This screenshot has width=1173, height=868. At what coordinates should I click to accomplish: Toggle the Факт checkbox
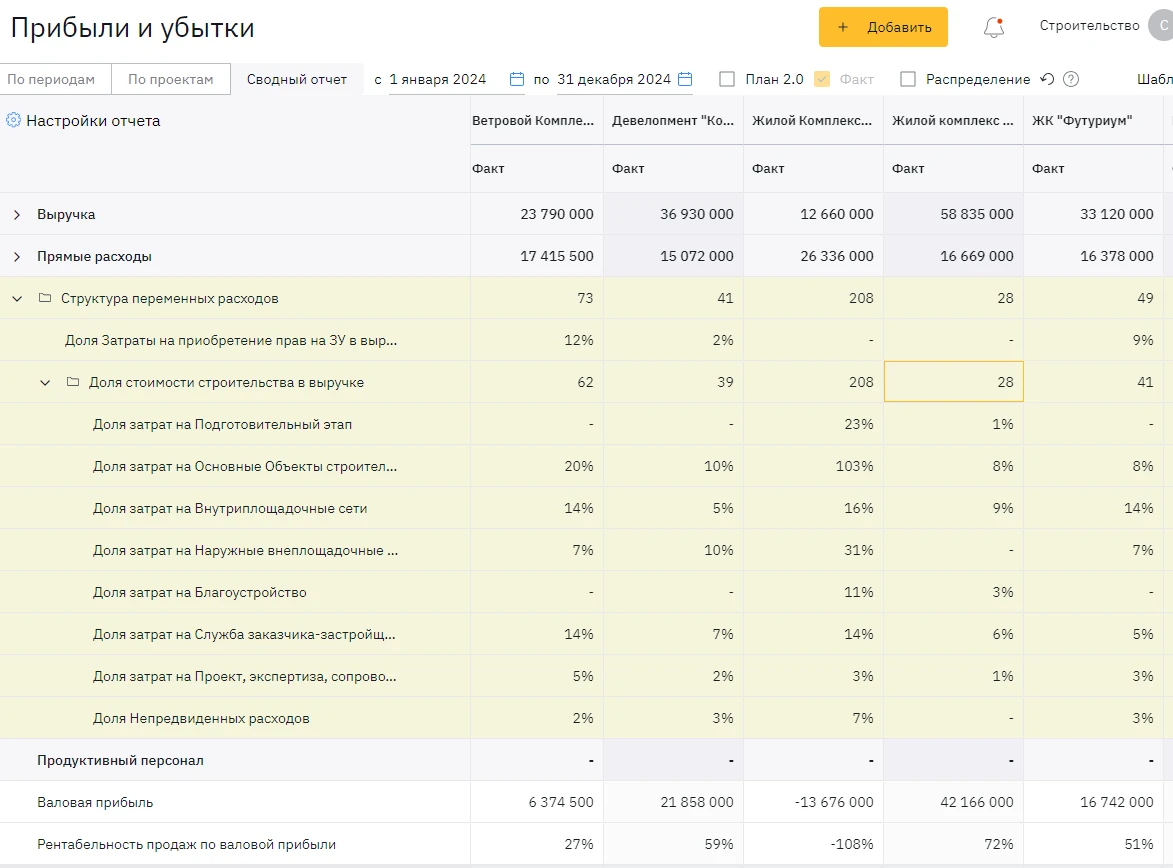click(822, 79)
